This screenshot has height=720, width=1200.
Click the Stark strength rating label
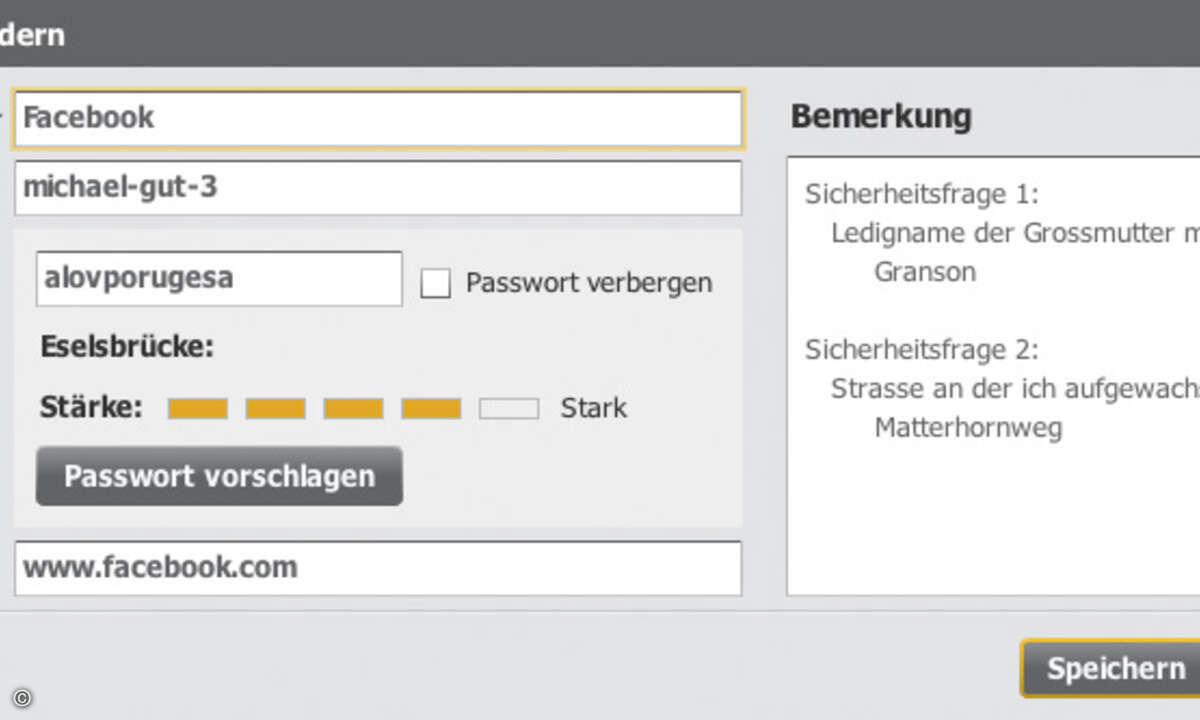coord(593,408)
